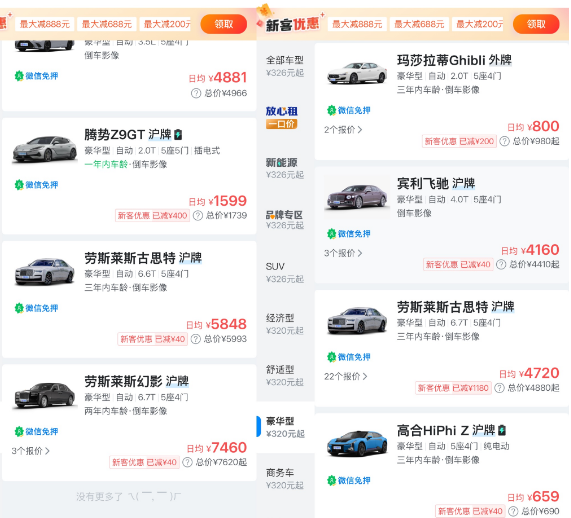Image resolution: width=571 pixels, height=518 pixels.
Task: Expand 2个报价 for 玛莎拉蒂Ghibli
Action: point(343,130)
